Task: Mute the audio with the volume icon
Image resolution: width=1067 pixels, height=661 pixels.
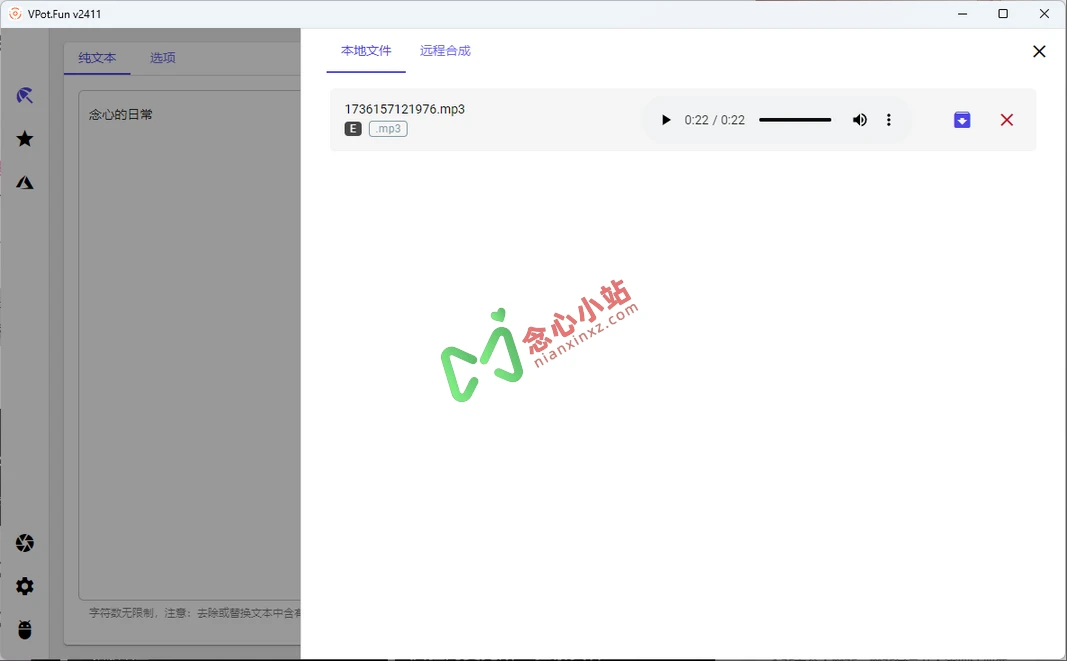Action: 859,119
